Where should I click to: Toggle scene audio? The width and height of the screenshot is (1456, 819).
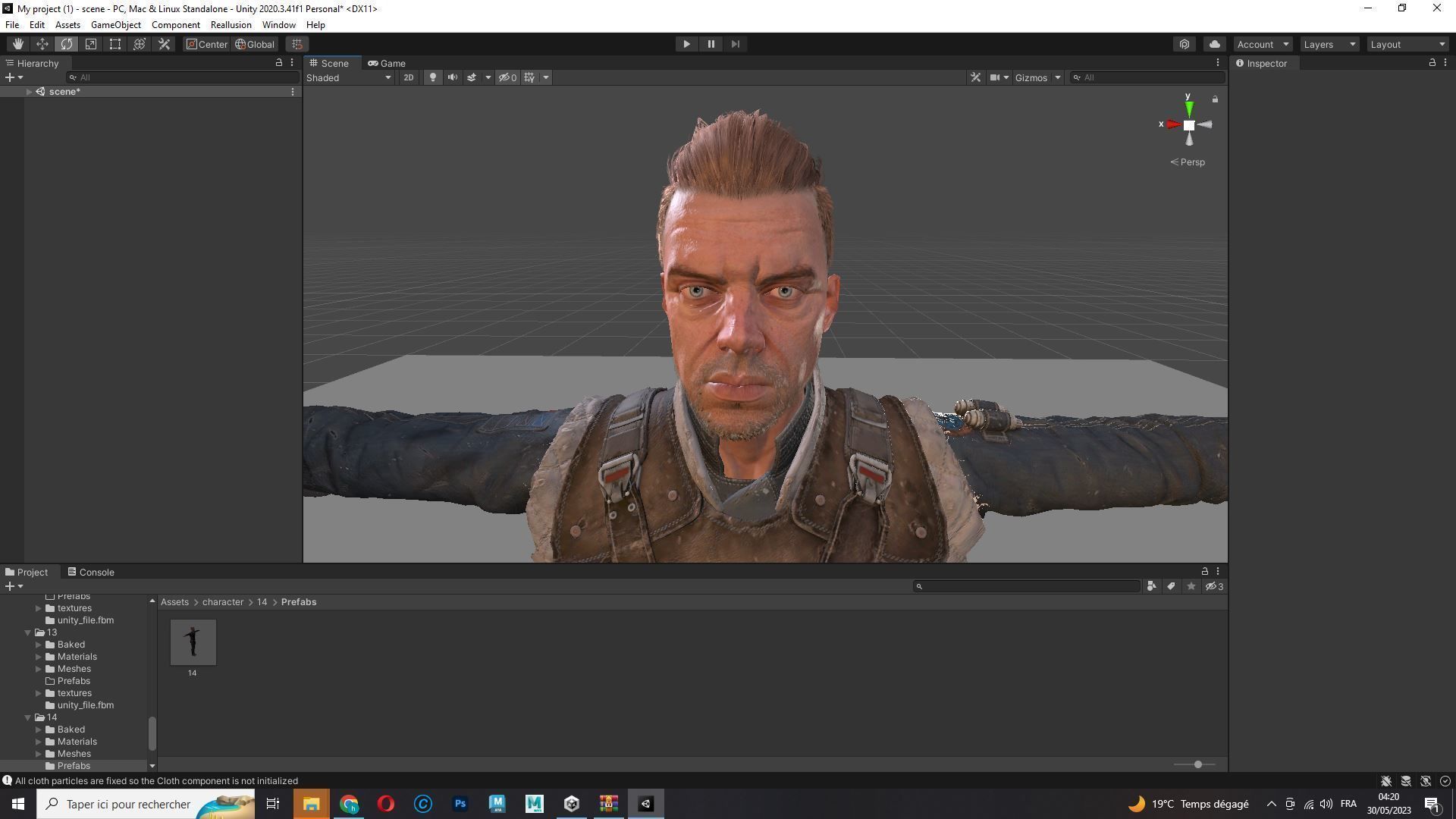click(x=452, y=77)
